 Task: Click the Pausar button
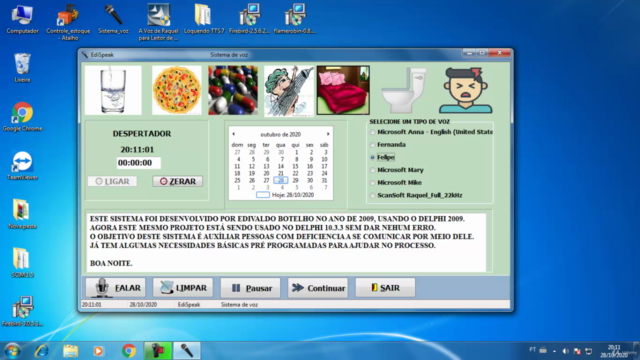[250, 288]
